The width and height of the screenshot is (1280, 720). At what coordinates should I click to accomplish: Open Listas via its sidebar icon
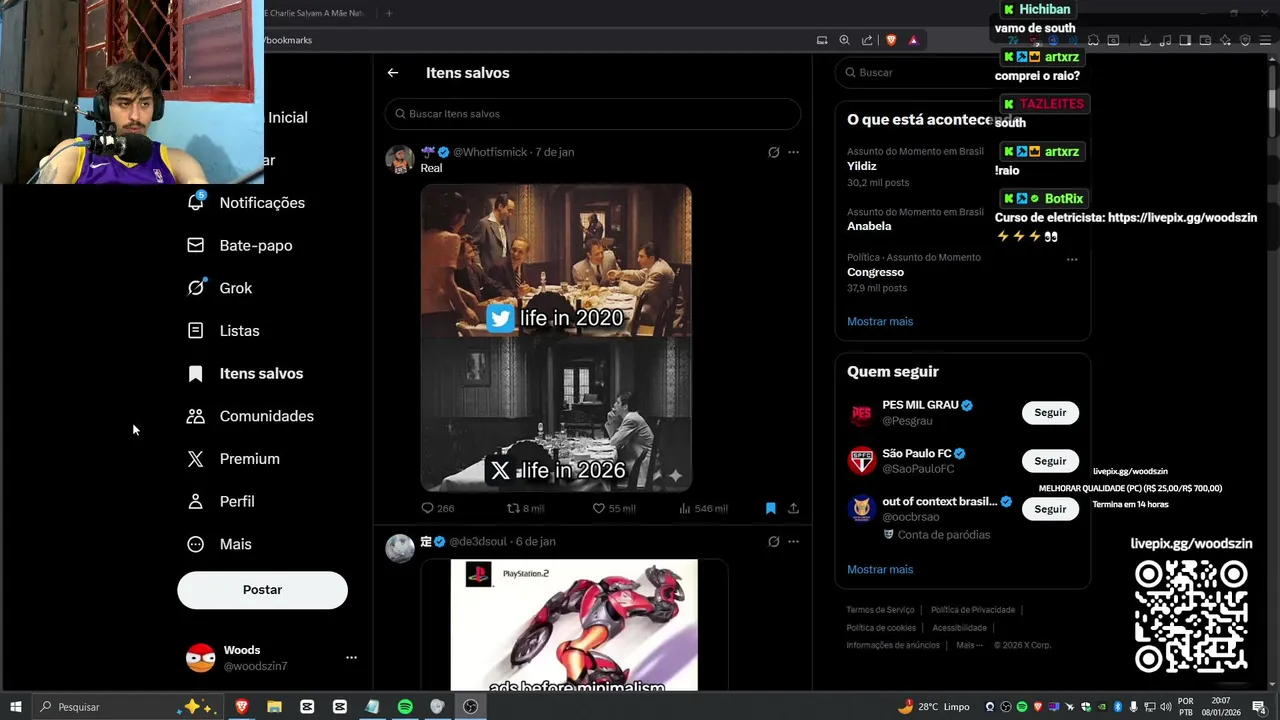pyautogui.click(x=196, y=330)
